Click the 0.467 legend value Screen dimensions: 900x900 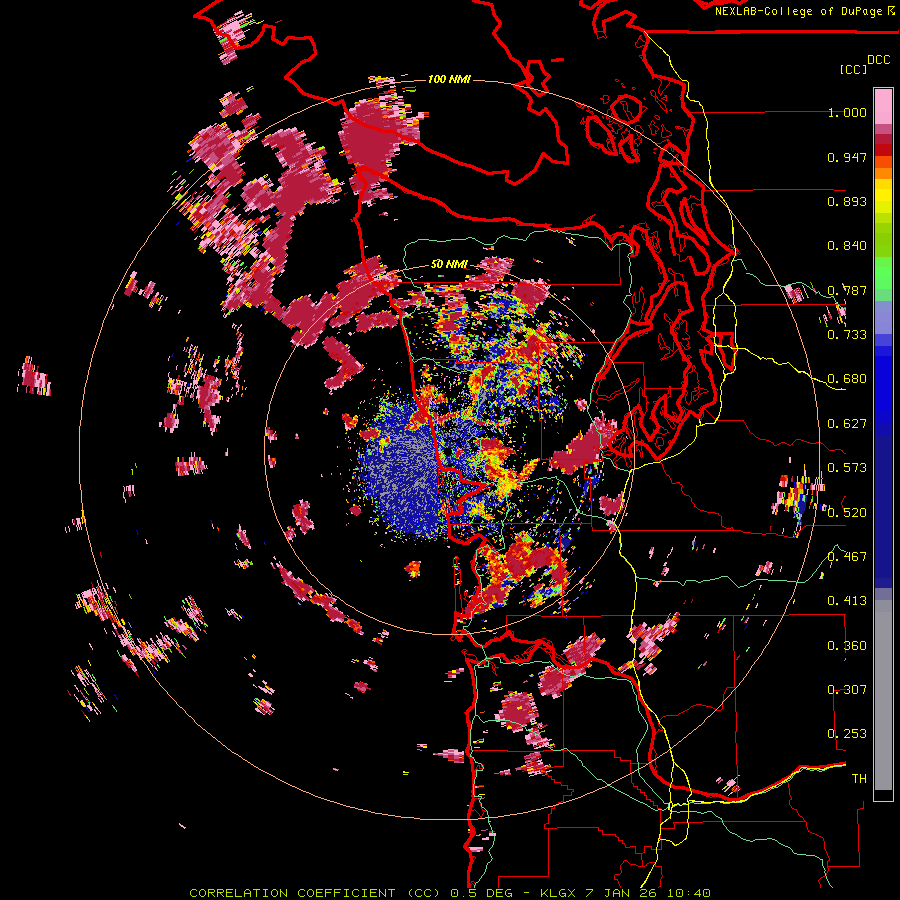click(847, 557)
